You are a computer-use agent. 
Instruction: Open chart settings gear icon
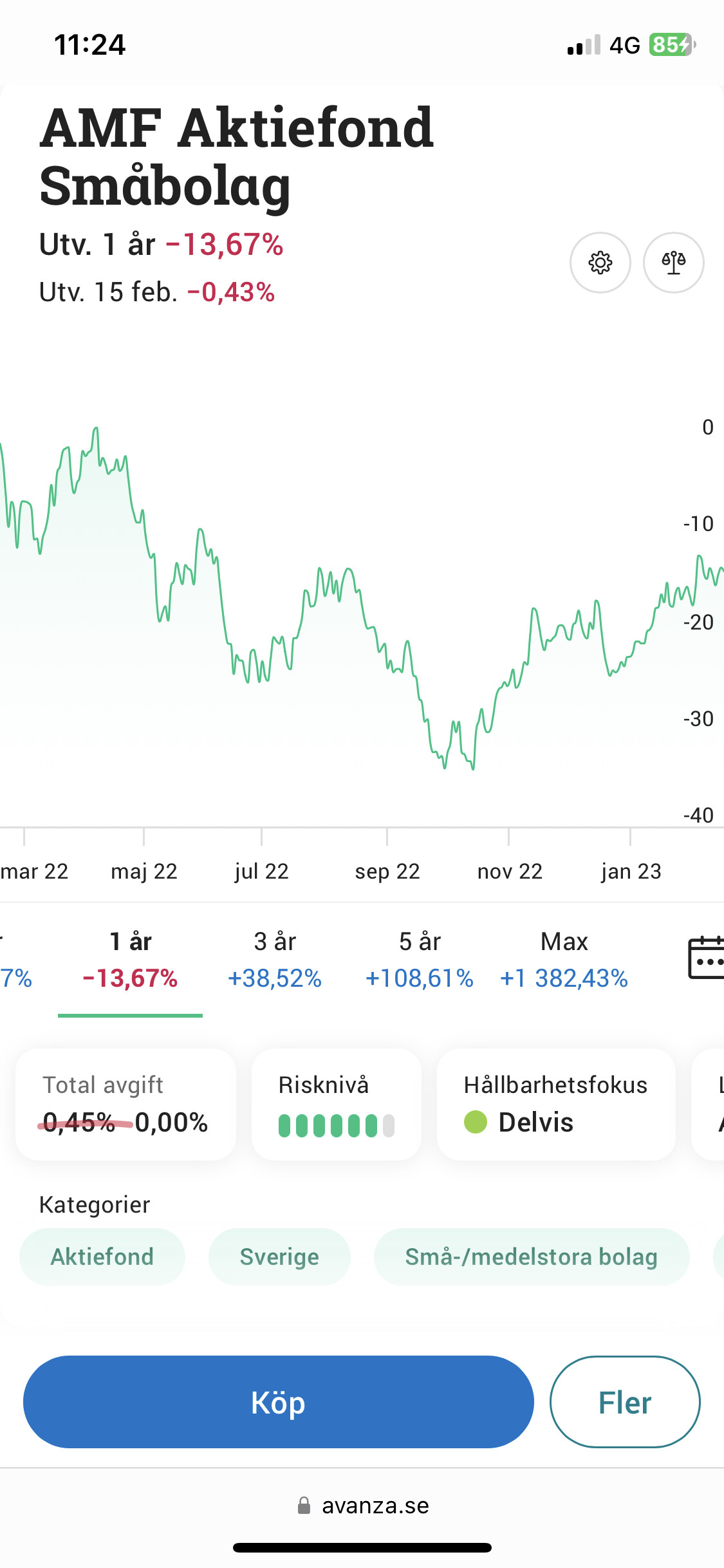[x=600, y=263]
